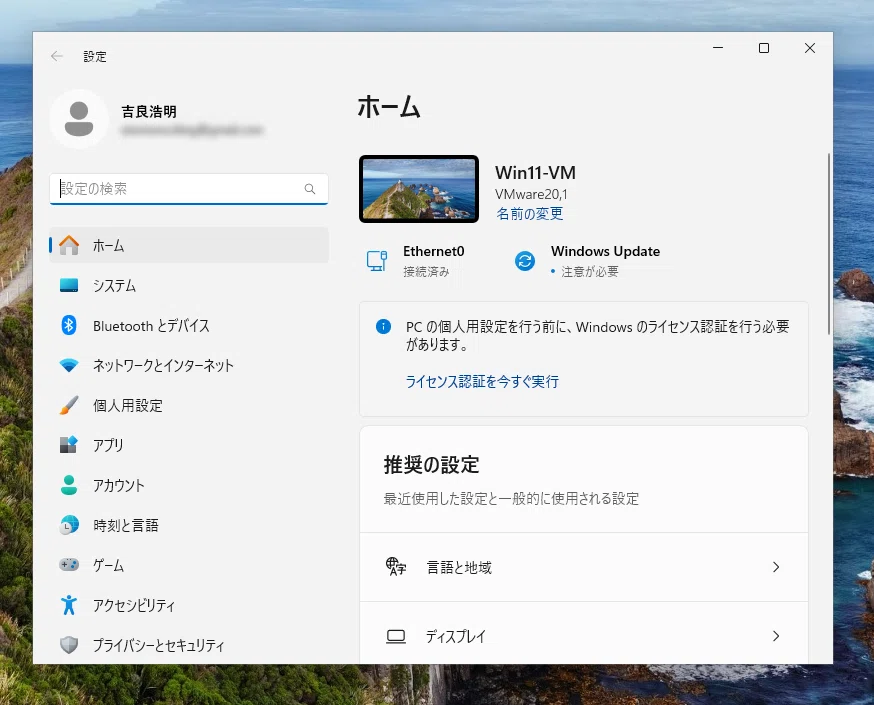
Task: Open 時刻と言語 category label
Action: pos(126,526)
